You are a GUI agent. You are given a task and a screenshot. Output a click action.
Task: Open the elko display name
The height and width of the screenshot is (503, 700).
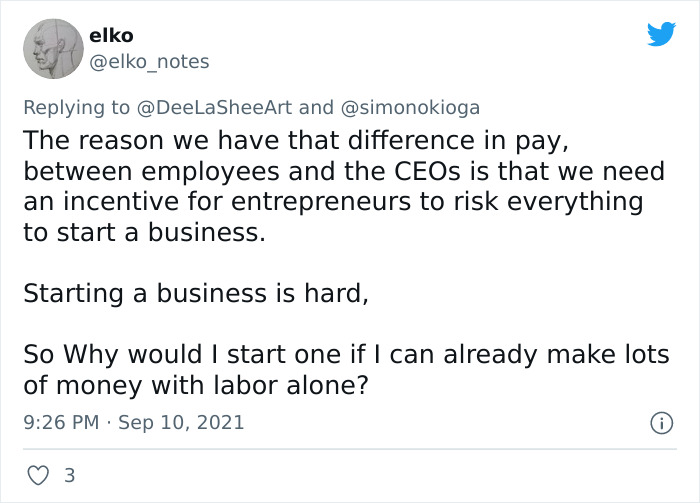point(111,36)
